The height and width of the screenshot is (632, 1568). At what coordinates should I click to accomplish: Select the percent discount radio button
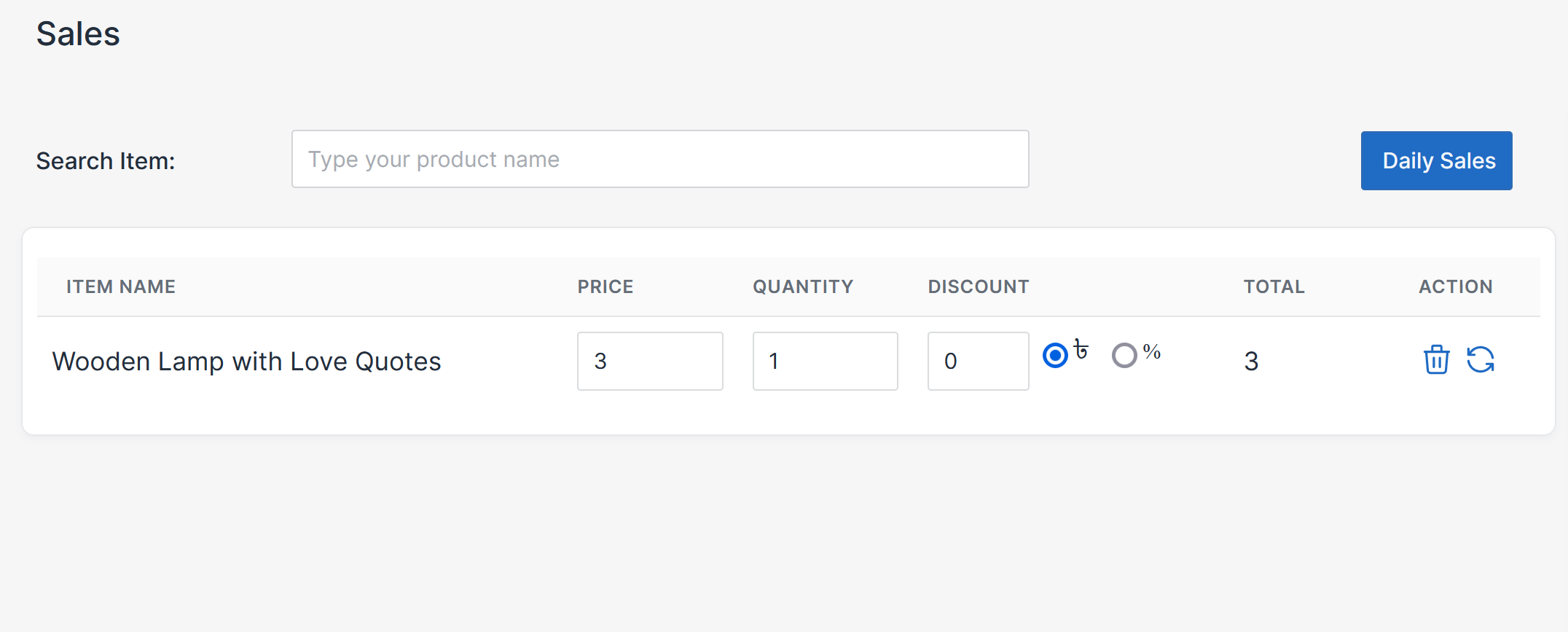pos(1124,355)
